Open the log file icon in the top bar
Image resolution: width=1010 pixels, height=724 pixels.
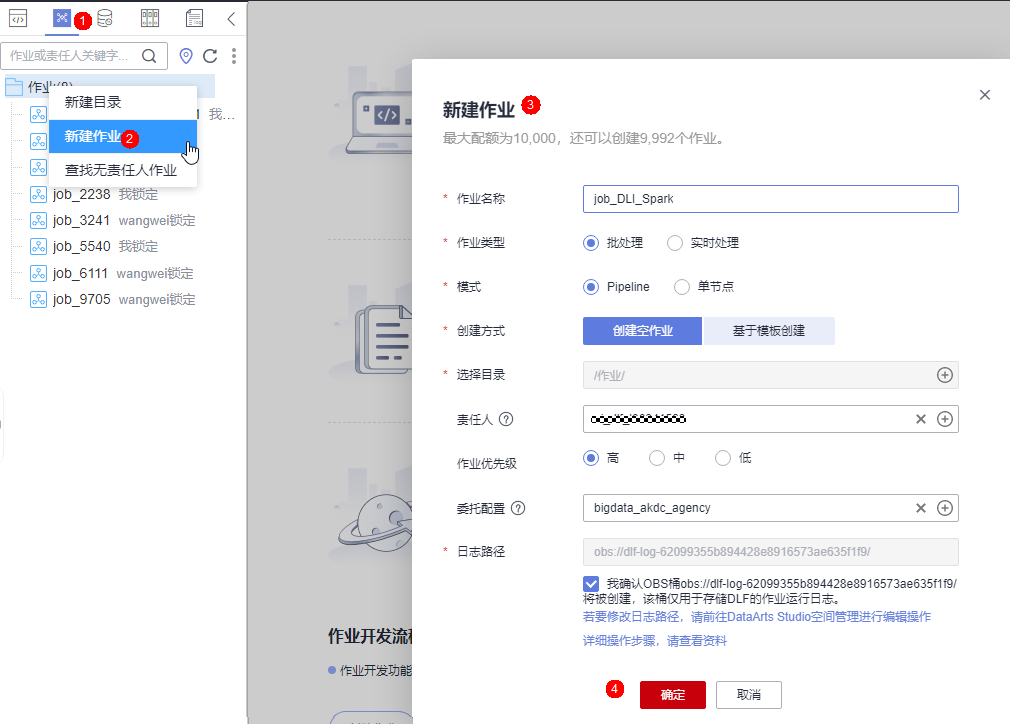194,18
